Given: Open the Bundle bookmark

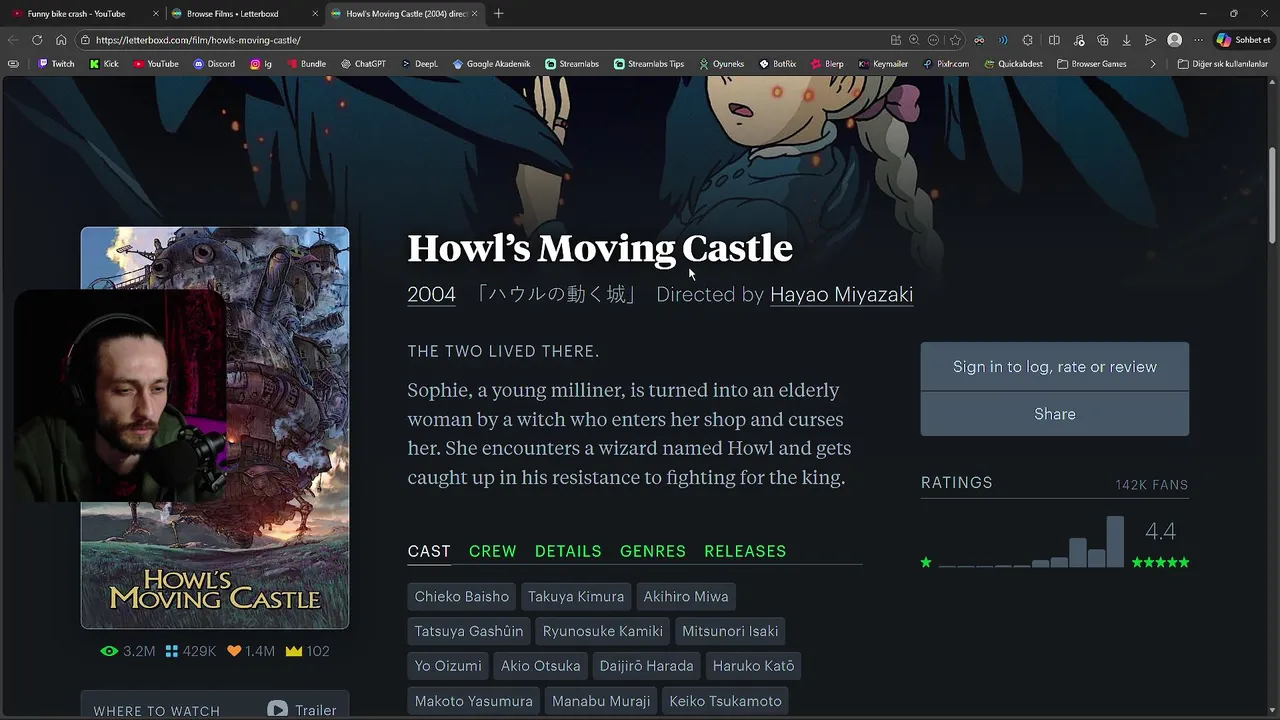Looking at the screenshot, I should pyautogui.click(x=306, y=64).
